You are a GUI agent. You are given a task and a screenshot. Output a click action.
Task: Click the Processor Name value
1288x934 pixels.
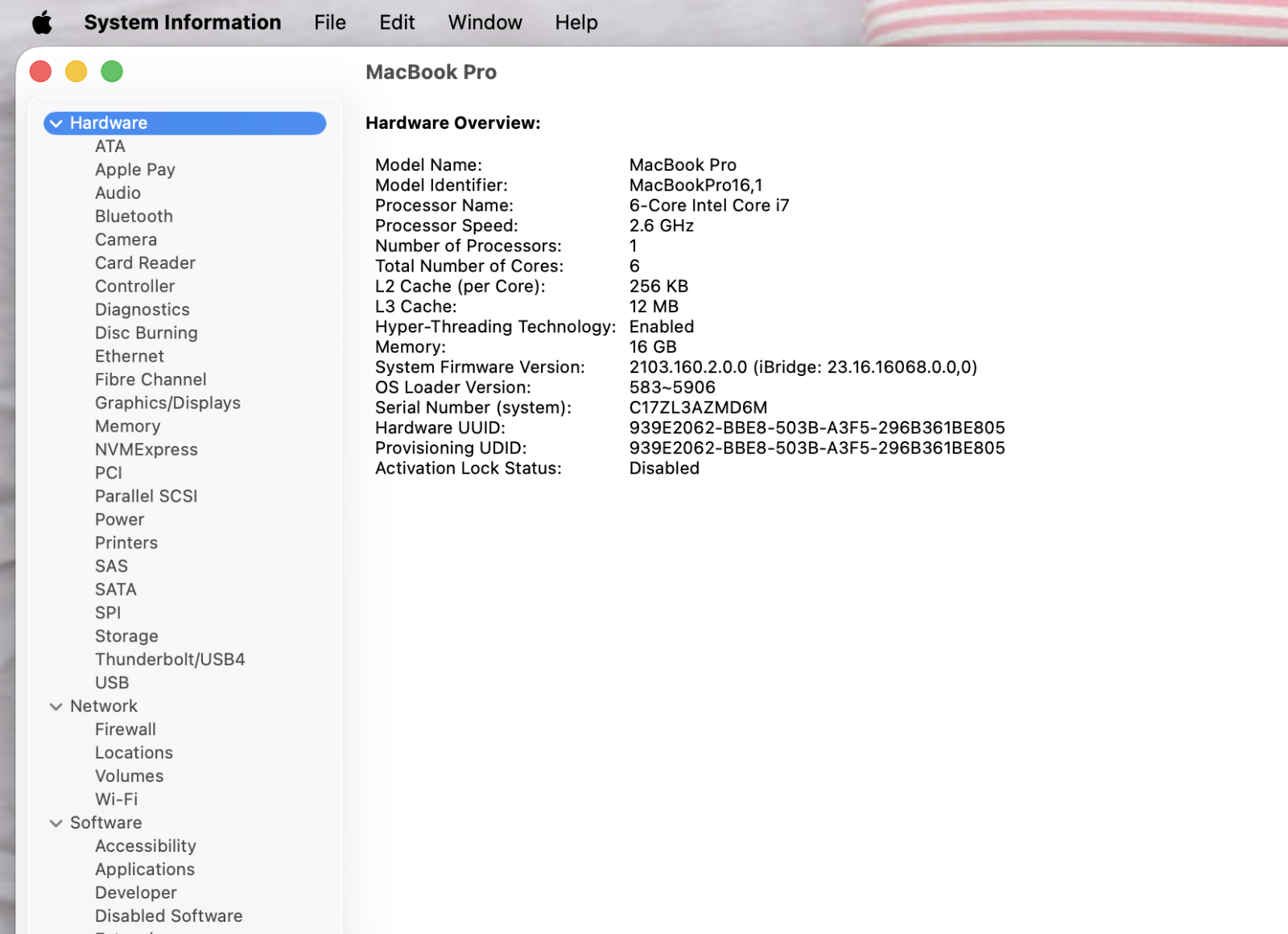(x=709, y=206)
